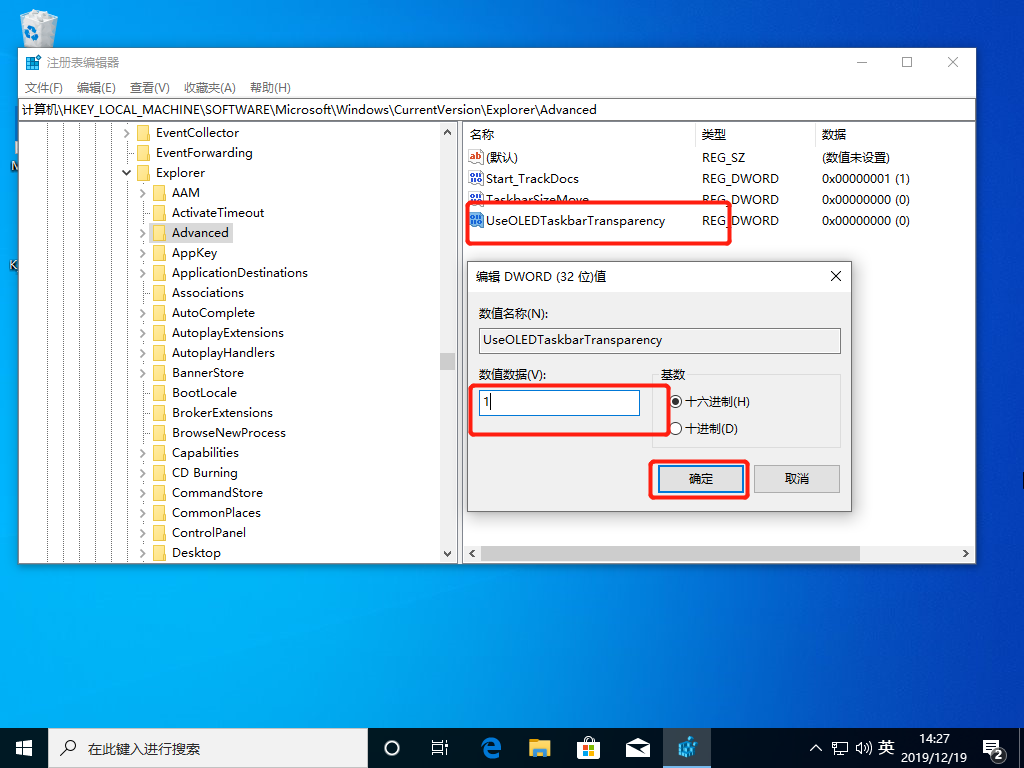Click the Cortana circle icon
The width and height of the screenshot is (1024, 768).
click(x=392, y=747)
